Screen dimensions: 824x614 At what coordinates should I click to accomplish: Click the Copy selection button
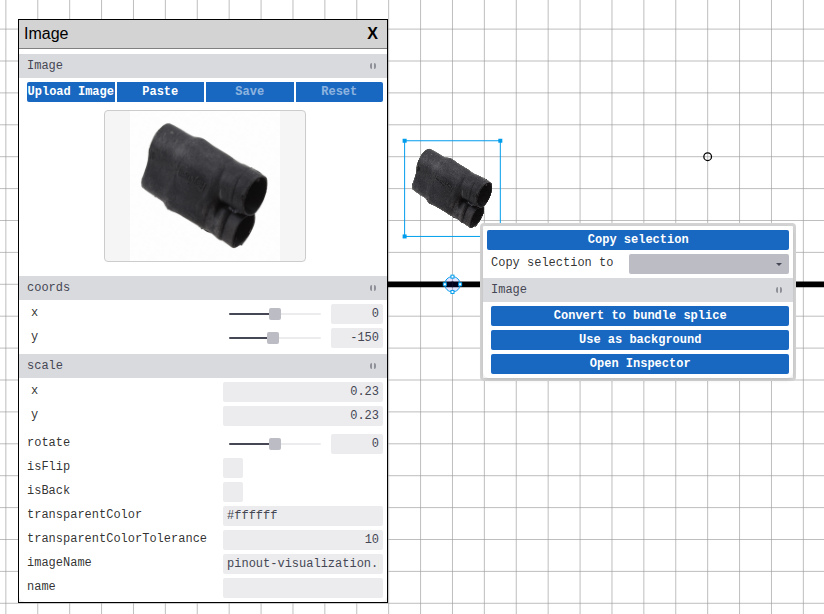click(x=639, y=239)
